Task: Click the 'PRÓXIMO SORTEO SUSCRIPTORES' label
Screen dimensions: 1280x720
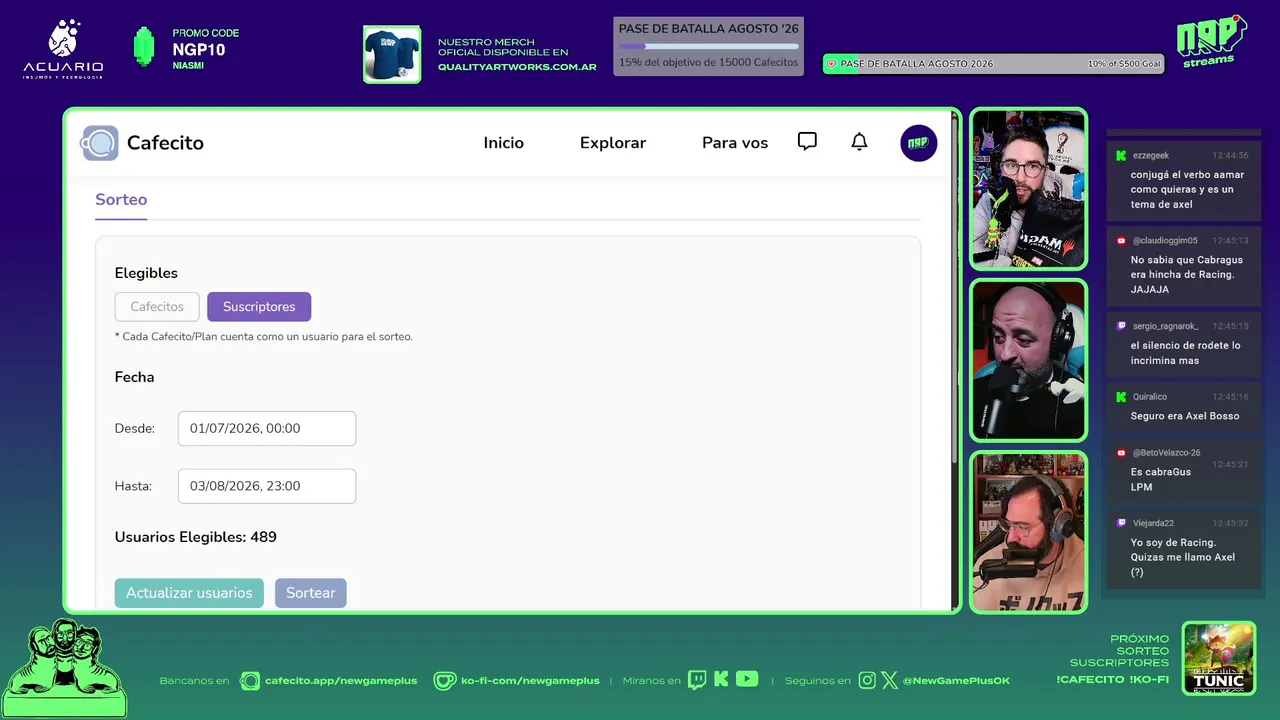Action: [1119, 650]
